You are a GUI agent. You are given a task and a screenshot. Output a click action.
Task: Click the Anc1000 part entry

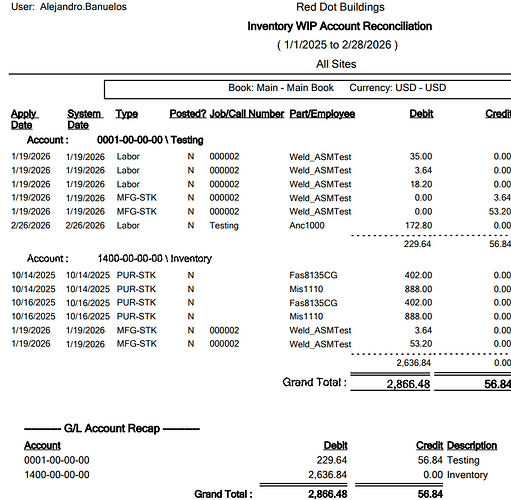pos(307,226)
